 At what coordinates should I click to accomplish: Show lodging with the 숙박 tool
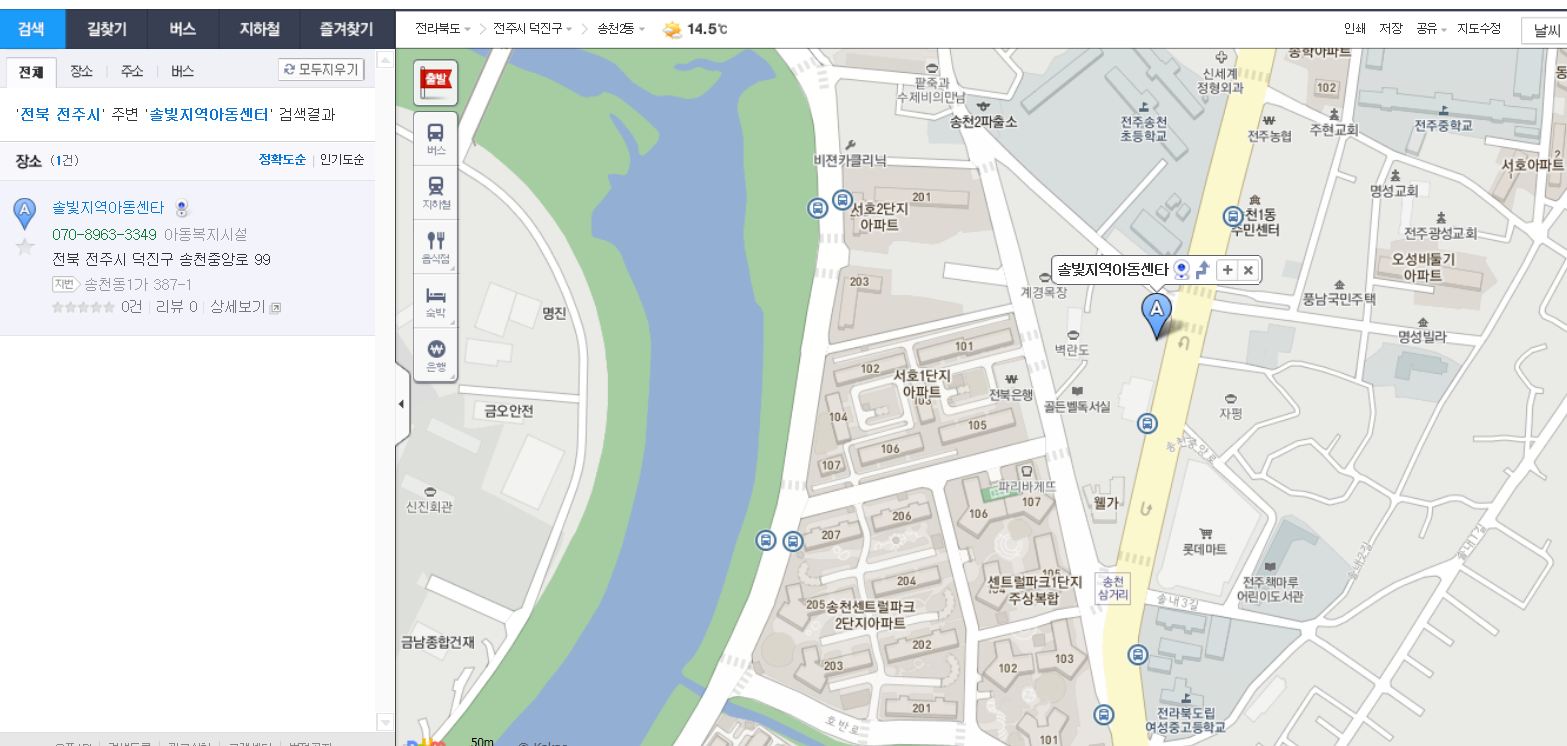pyautogui.click(x=436, y=301)
